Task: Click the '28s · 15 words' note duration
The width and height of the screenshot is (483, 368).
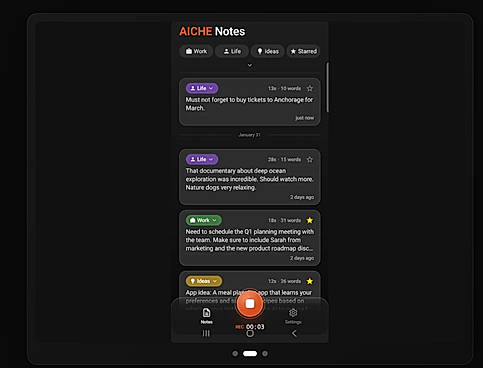Action: coord(284,160)
